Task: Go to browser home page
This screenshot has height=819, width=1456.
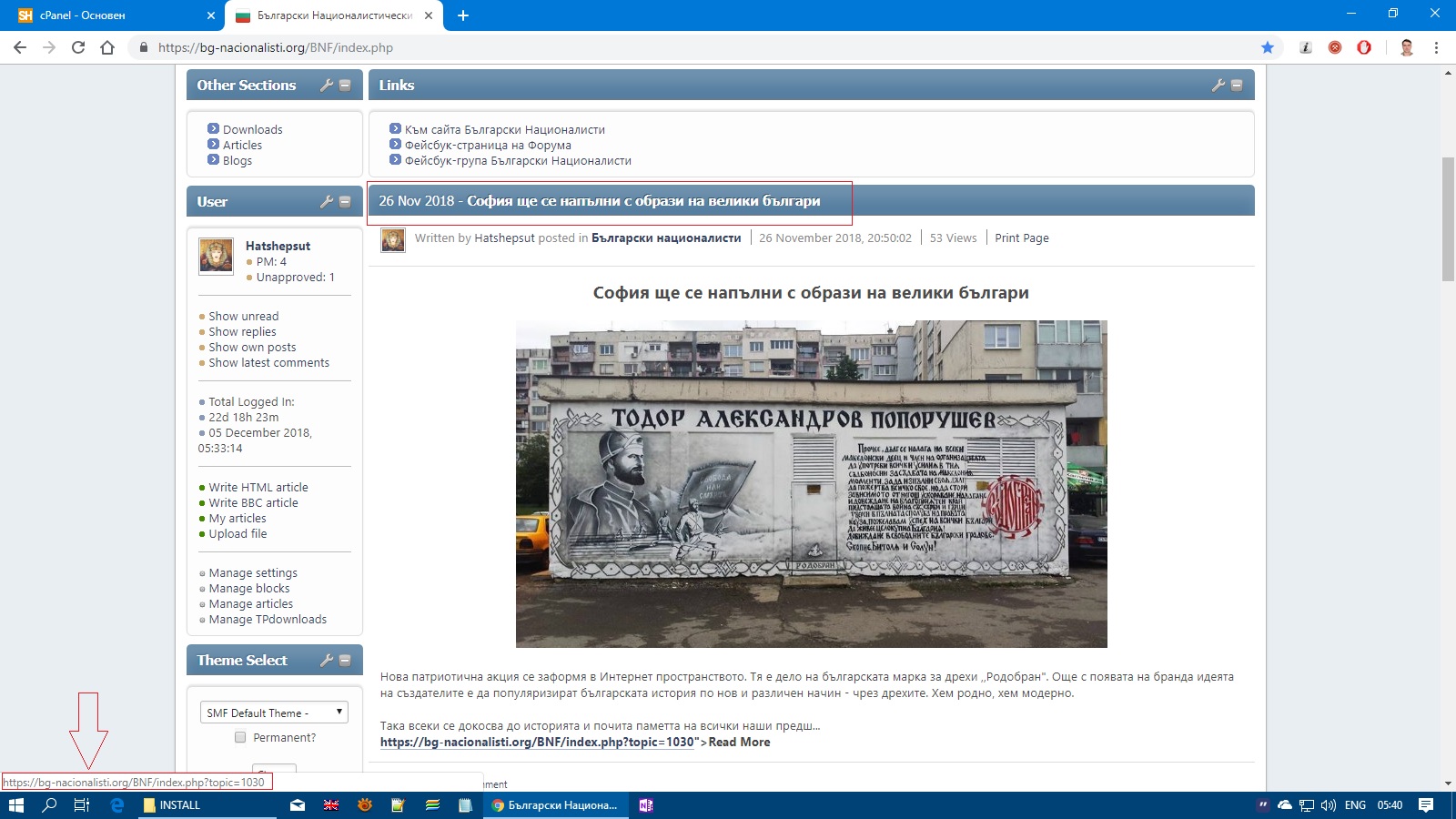Action: pos(107,47)
